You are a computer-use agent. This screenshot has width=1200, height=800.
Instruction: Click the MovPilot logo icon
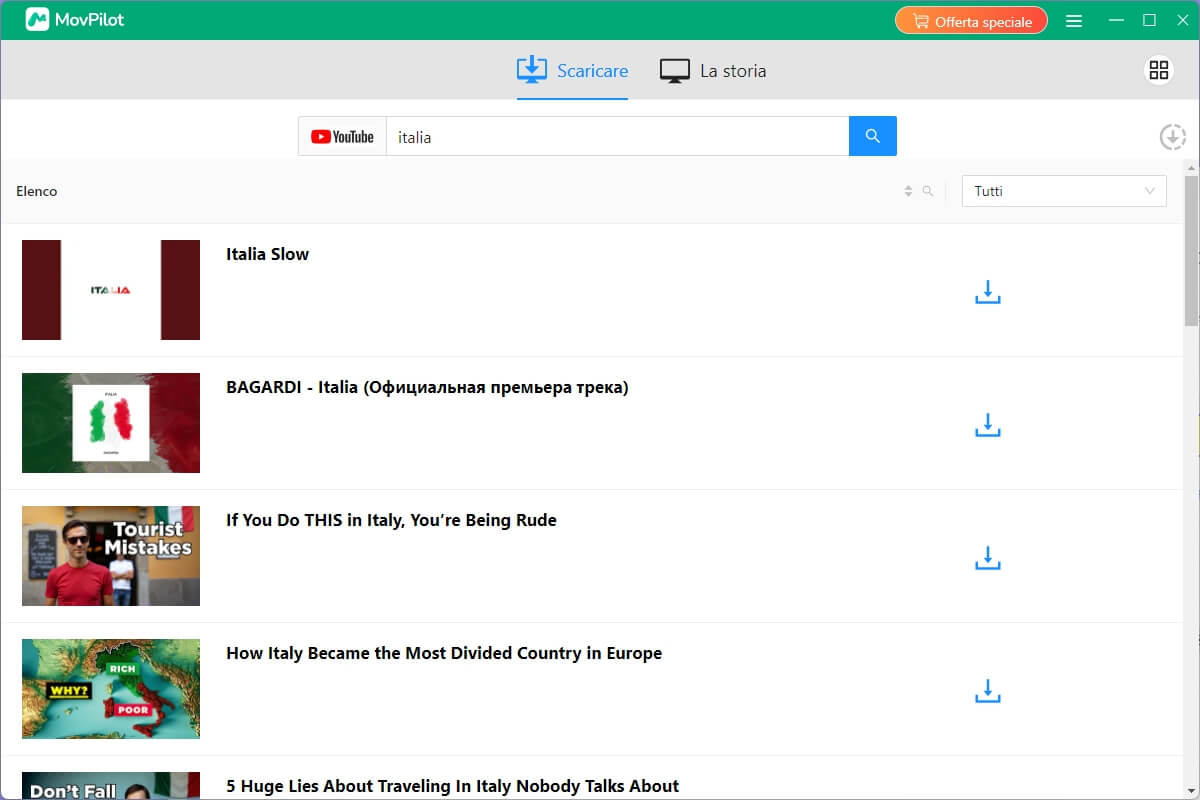[37, 19]
